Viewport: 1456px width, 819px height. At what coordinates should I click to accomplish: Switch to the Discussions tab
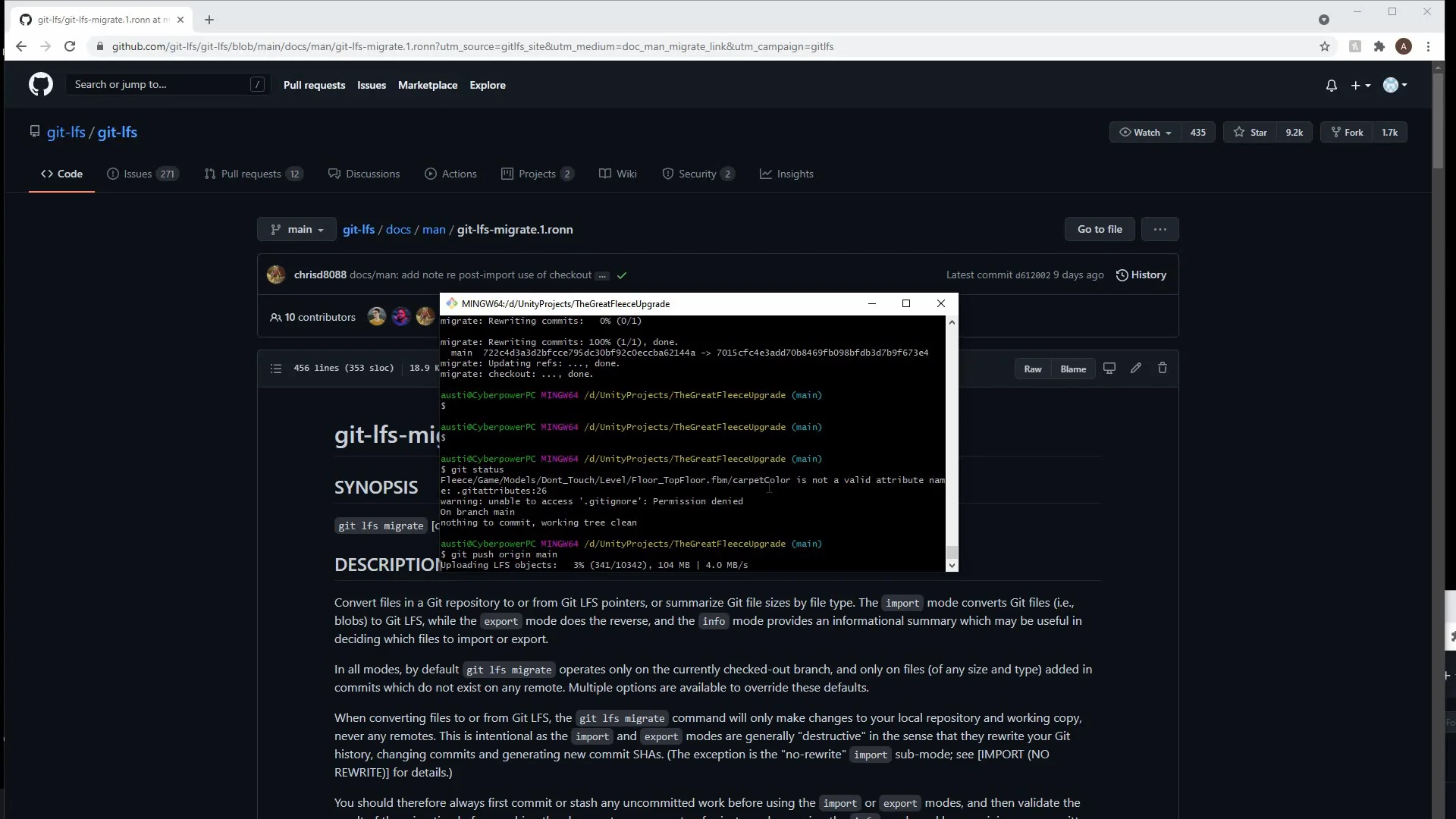pyautogui.click(x=364, y=174)
